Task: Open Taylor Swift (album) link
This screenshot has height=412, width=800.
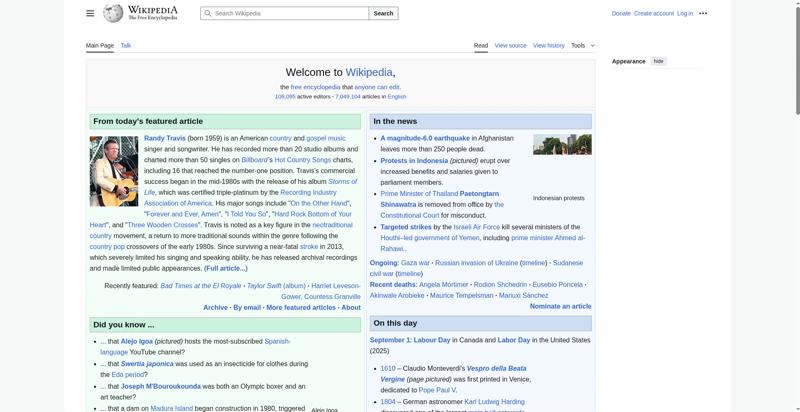Action: (276, 286)
